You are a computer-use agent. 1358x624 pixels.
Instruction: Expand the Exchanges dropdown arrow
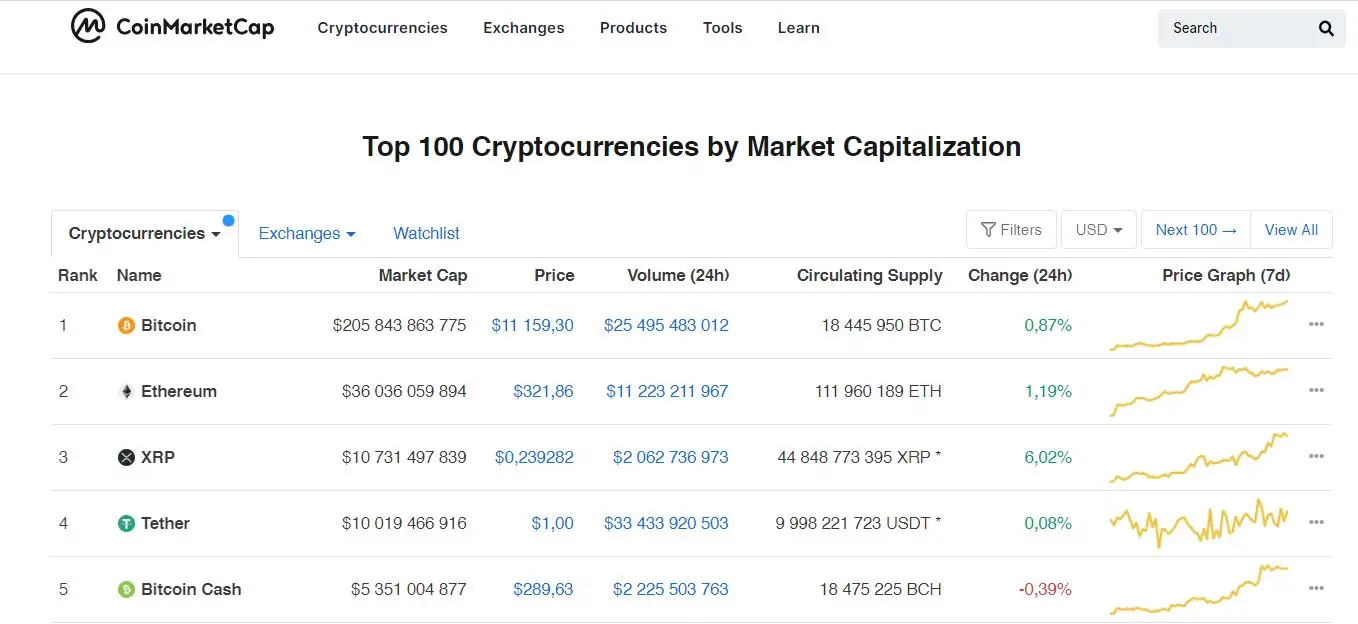349,233
